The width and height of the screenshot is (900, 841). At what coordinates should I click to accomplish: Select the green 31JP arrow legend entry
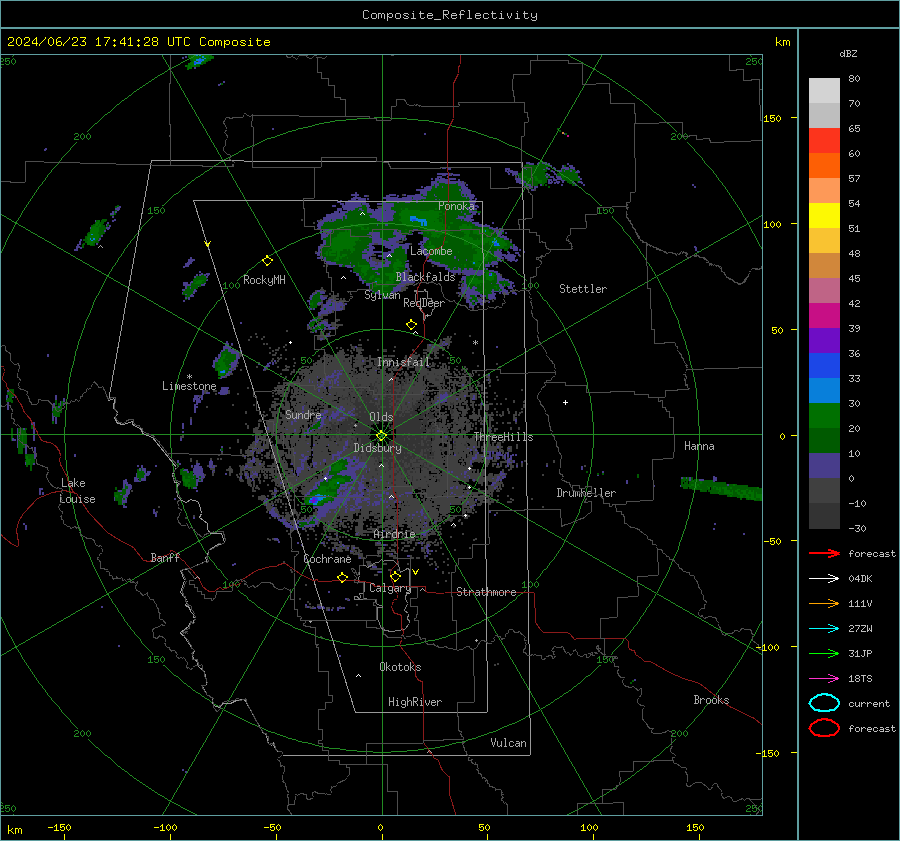(824, 654)
